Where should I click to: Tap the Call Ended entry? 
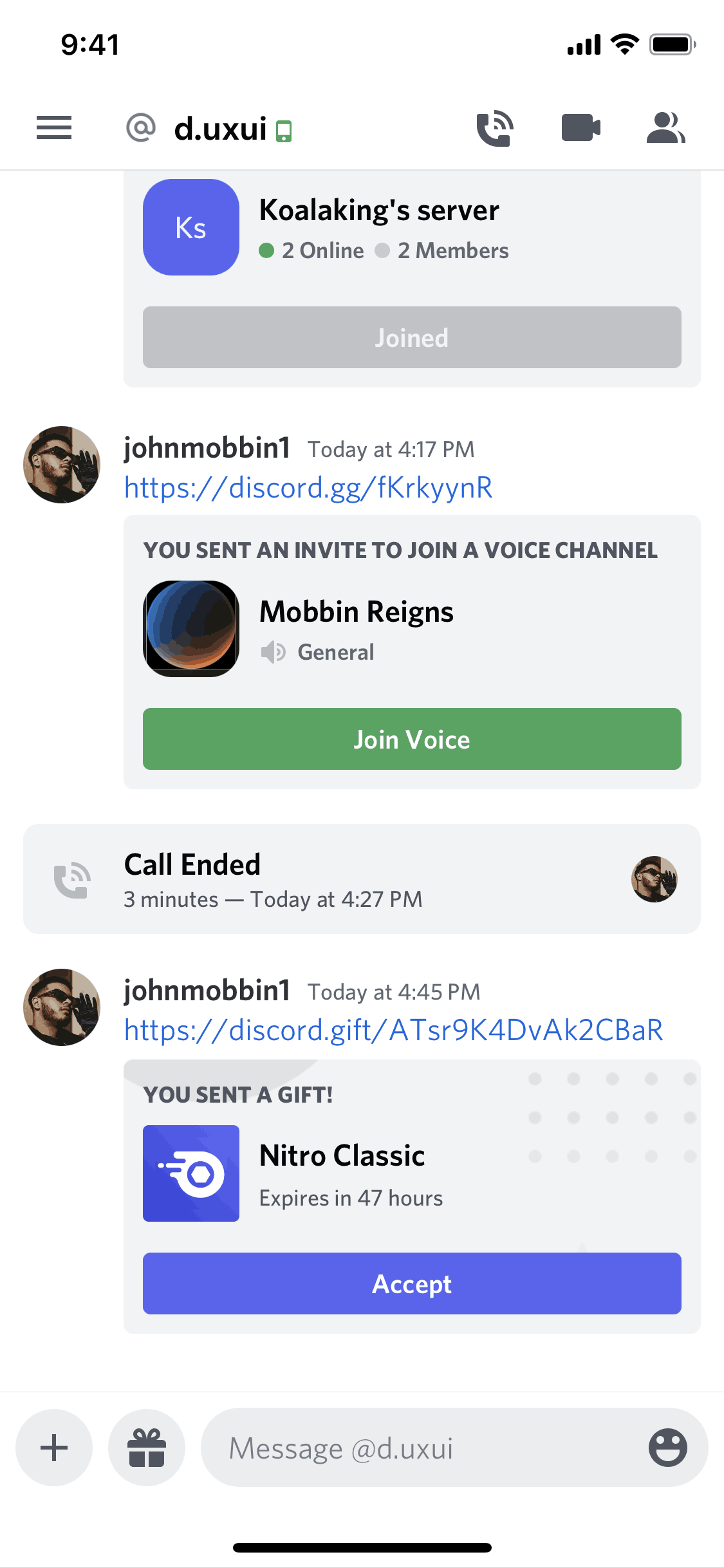362,879
